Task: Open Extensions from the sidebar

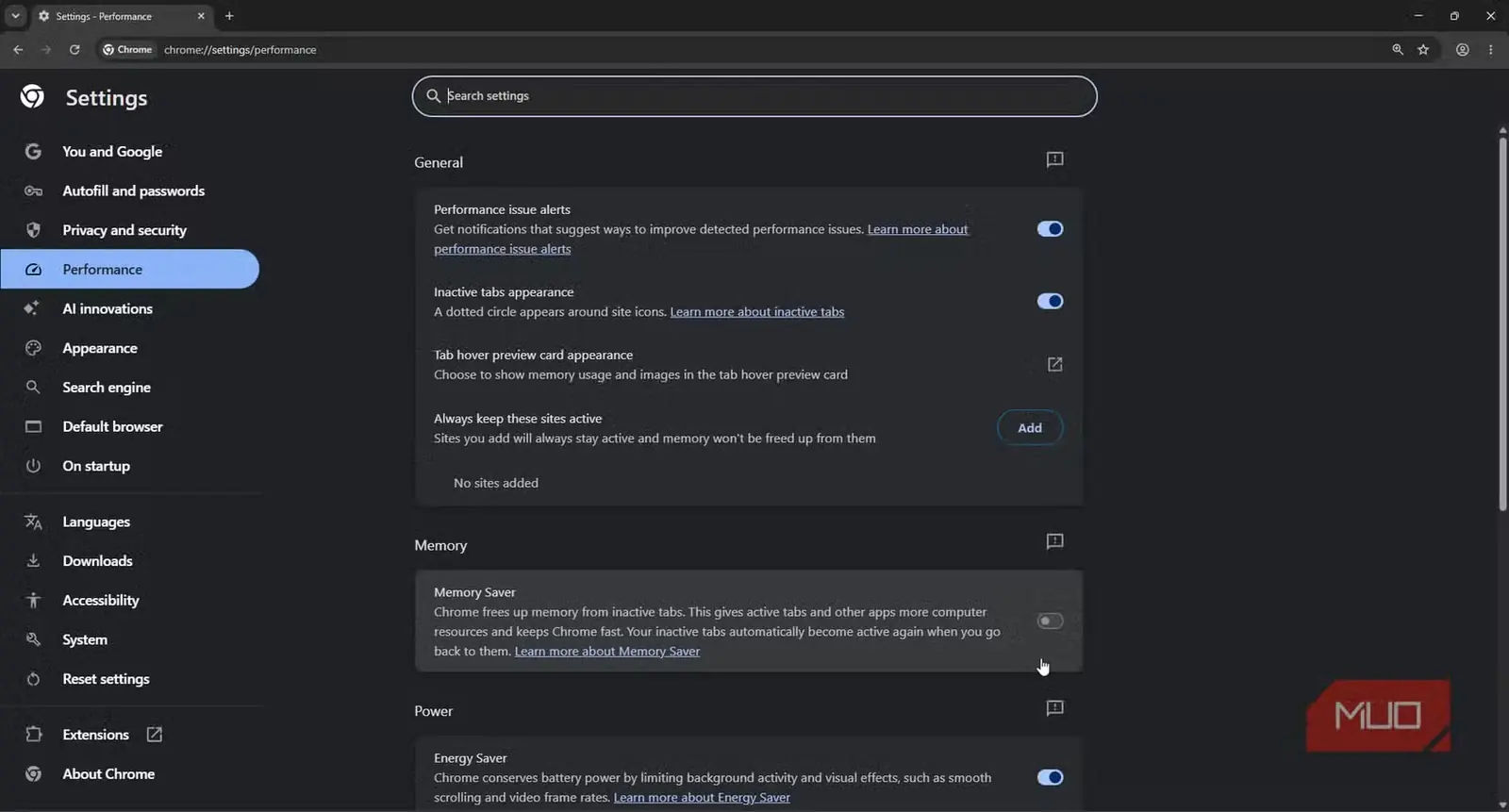Action: tap(95, 735)
